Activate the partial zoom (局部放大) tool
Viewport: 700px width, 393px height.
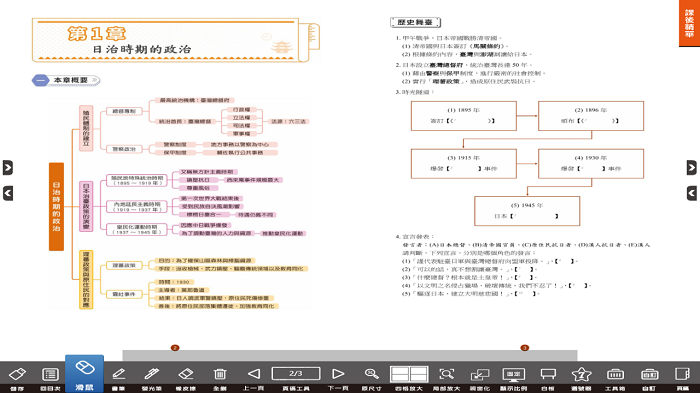click(446, 374)
